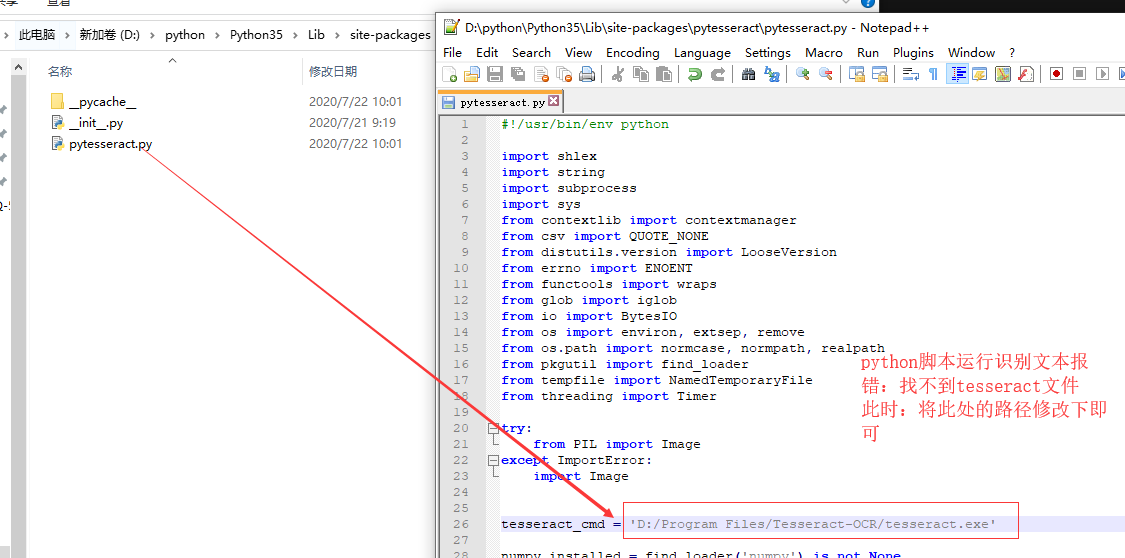The height and width of the screenshot is (558, 1125).
Task: Open the File menu
Action: coord(453,52)
